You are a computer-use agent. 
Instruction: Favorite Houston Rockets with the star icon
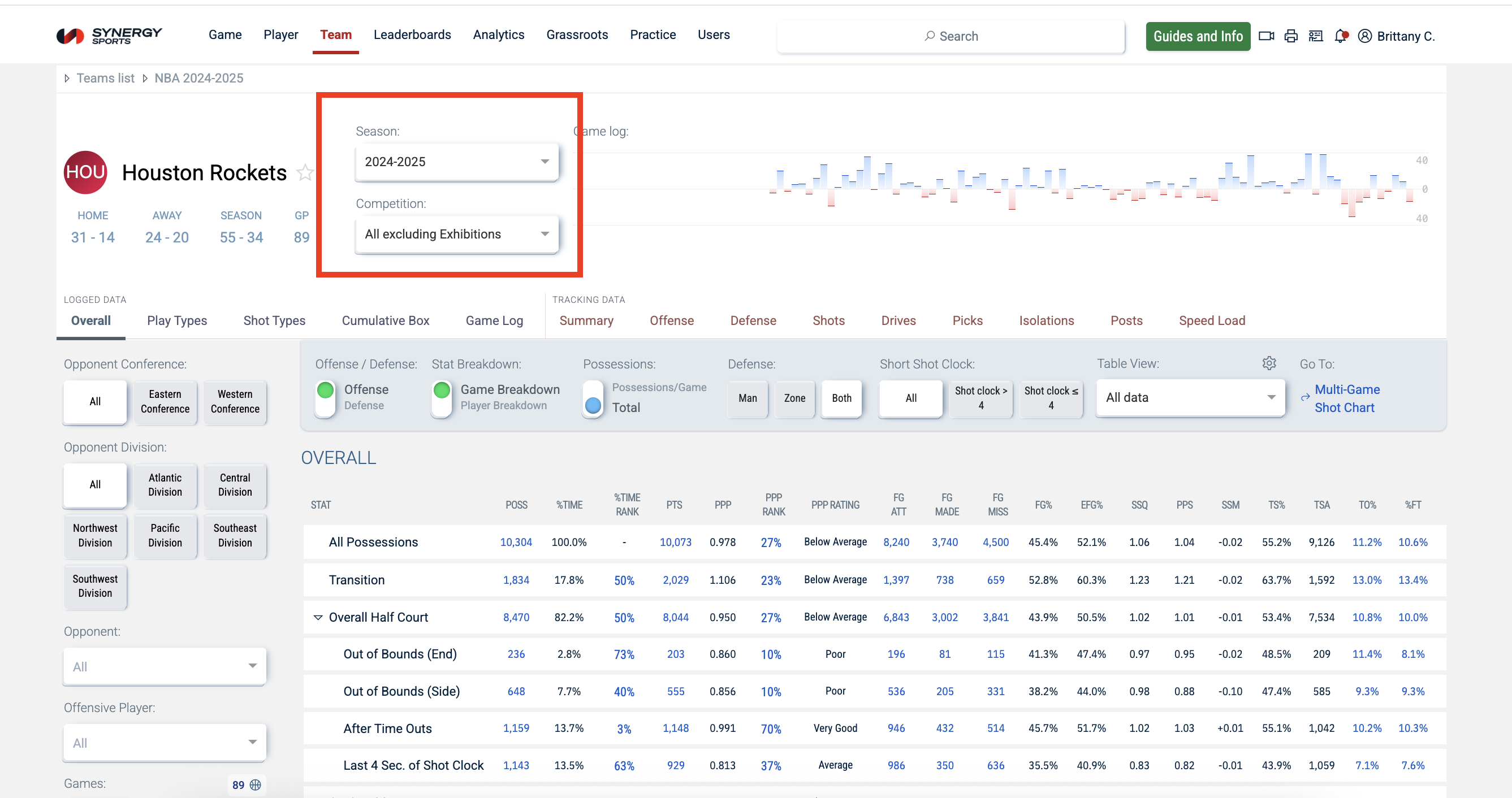(x=305, y=172)
